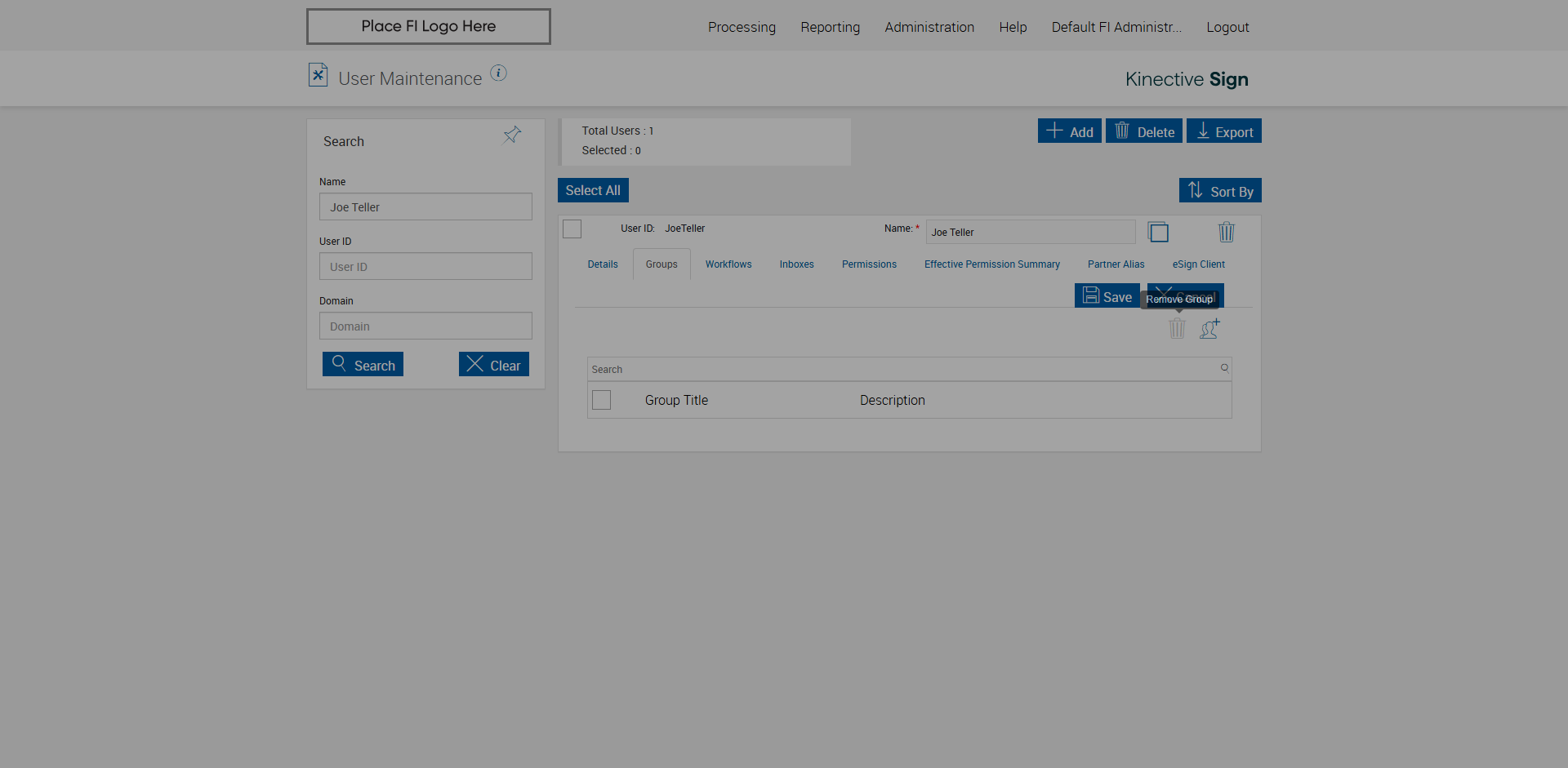Click the Add user button

tap(1069, 131)
